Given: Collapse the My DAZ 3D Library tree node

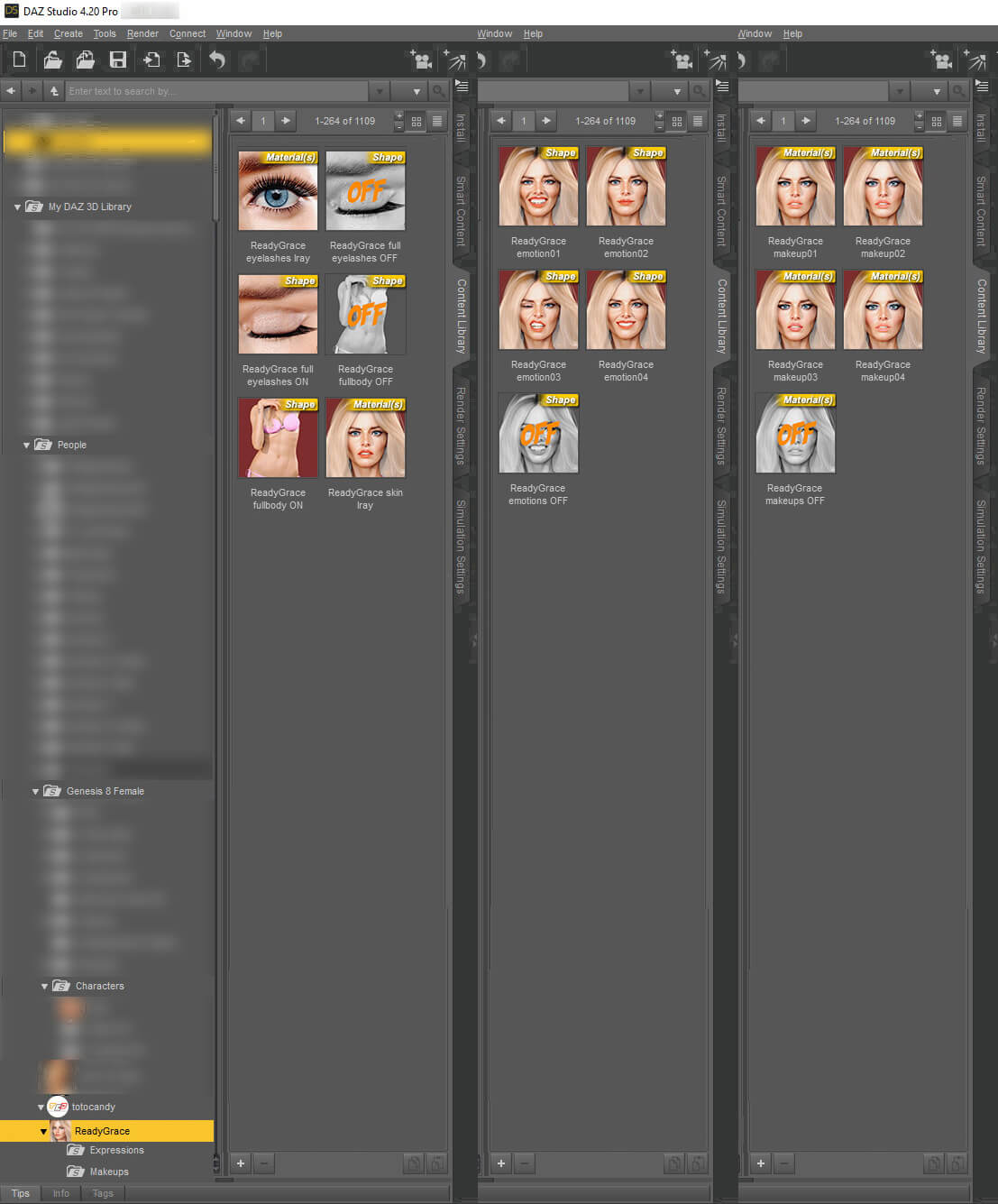Looking at the screenshot, I should (17, 207).
